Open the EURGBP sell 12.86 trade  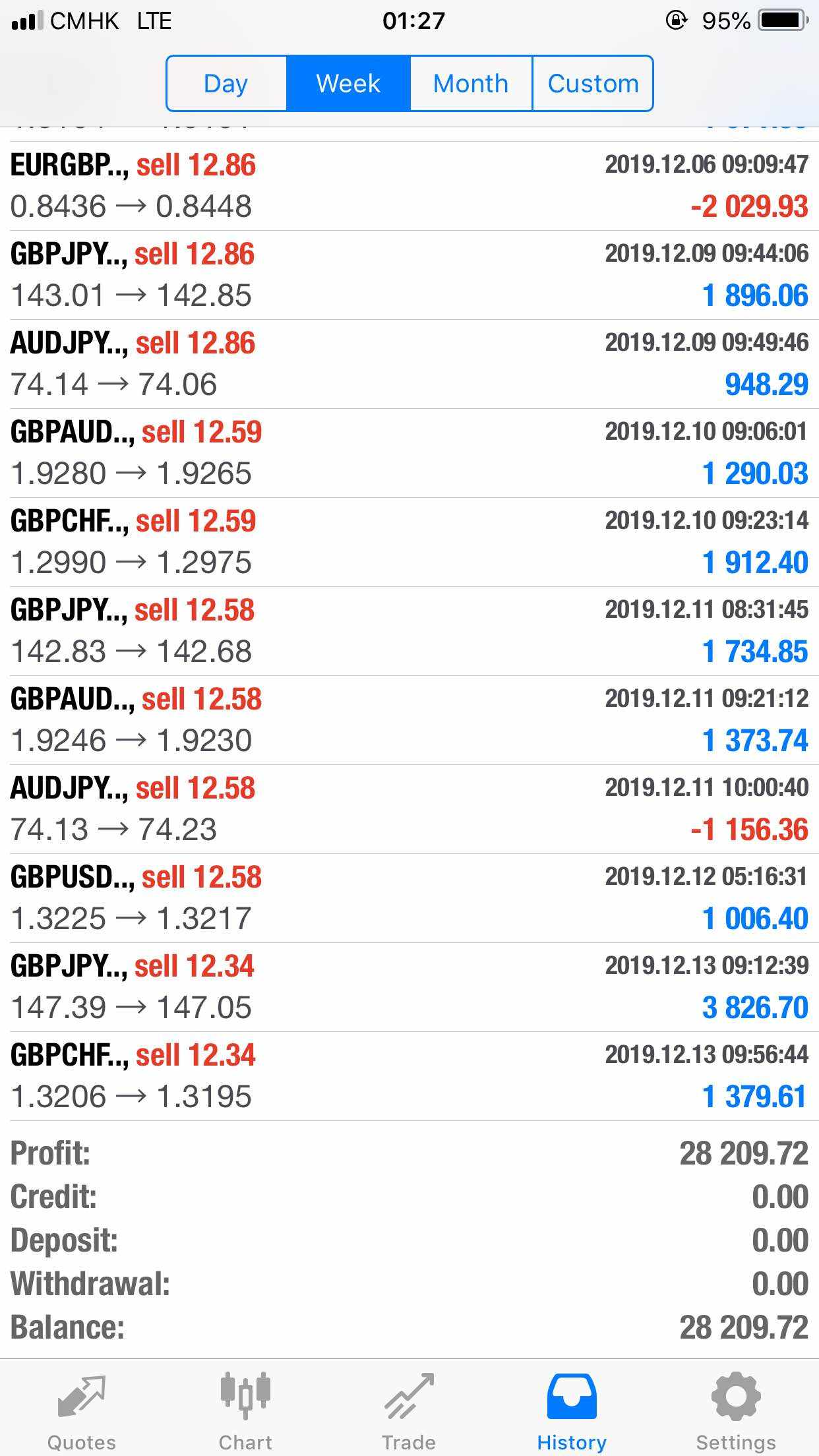click(409, 186)
